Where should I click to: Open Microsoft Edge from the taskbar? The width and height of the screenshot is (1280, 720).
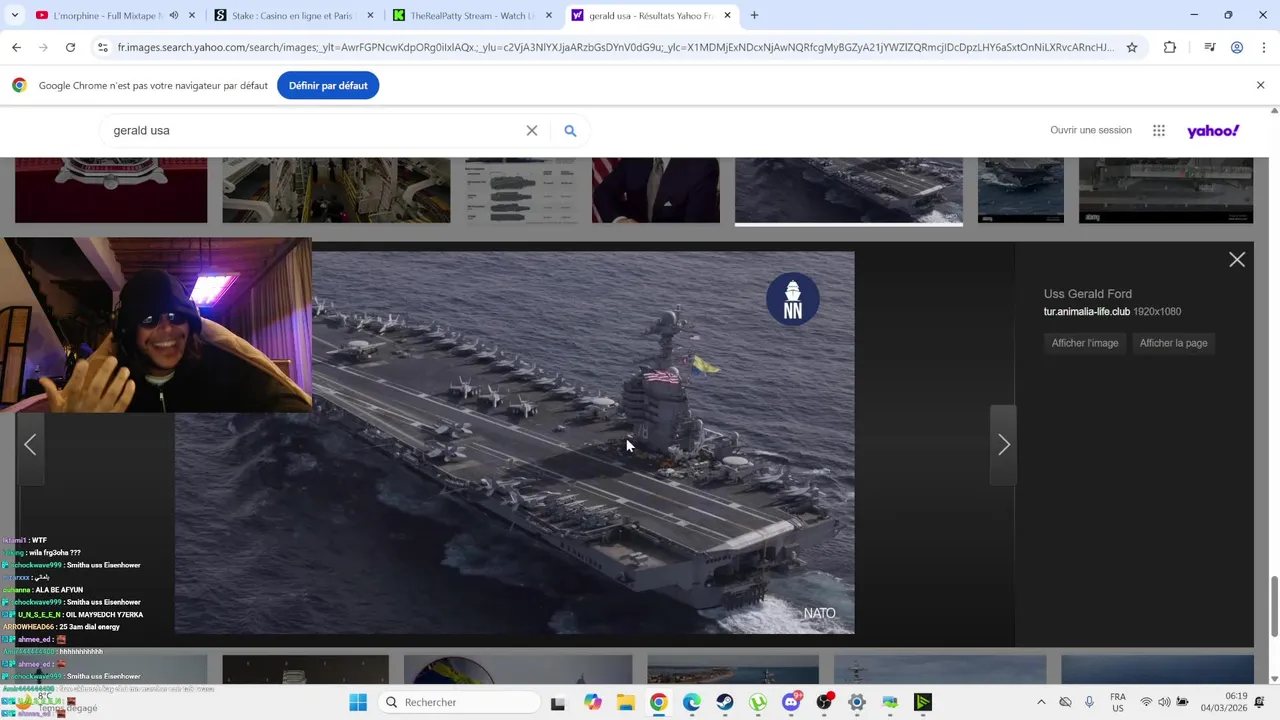coord(691,702)
